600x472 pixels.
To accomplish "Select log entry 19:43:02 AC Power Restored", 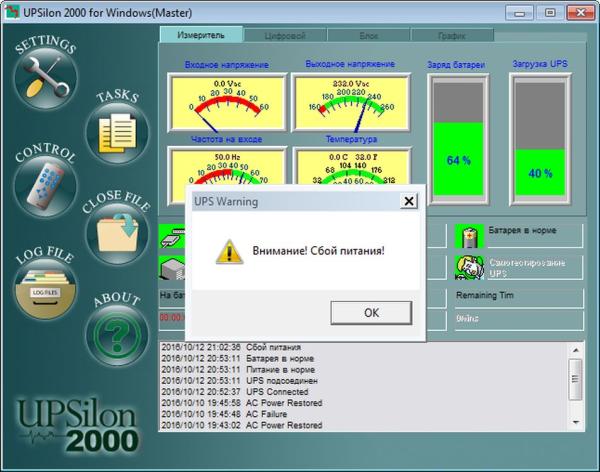I will pos(242,425).
